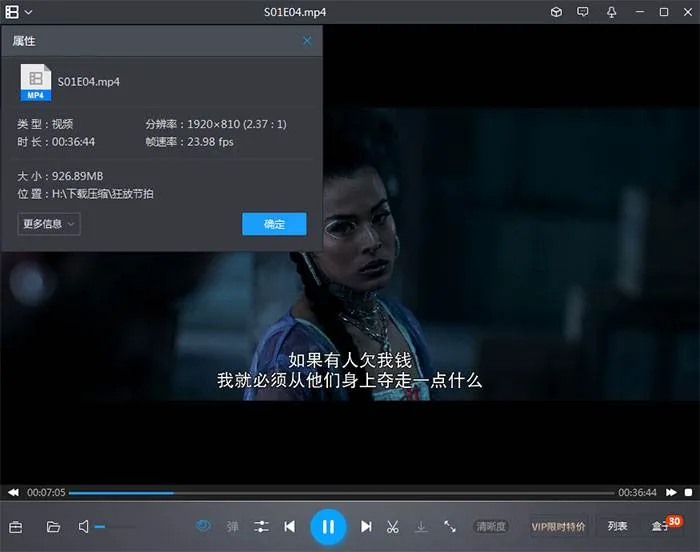Viewport: 700px width, 552px height.
Task: Click the file location path text
Action: [103, 194]
